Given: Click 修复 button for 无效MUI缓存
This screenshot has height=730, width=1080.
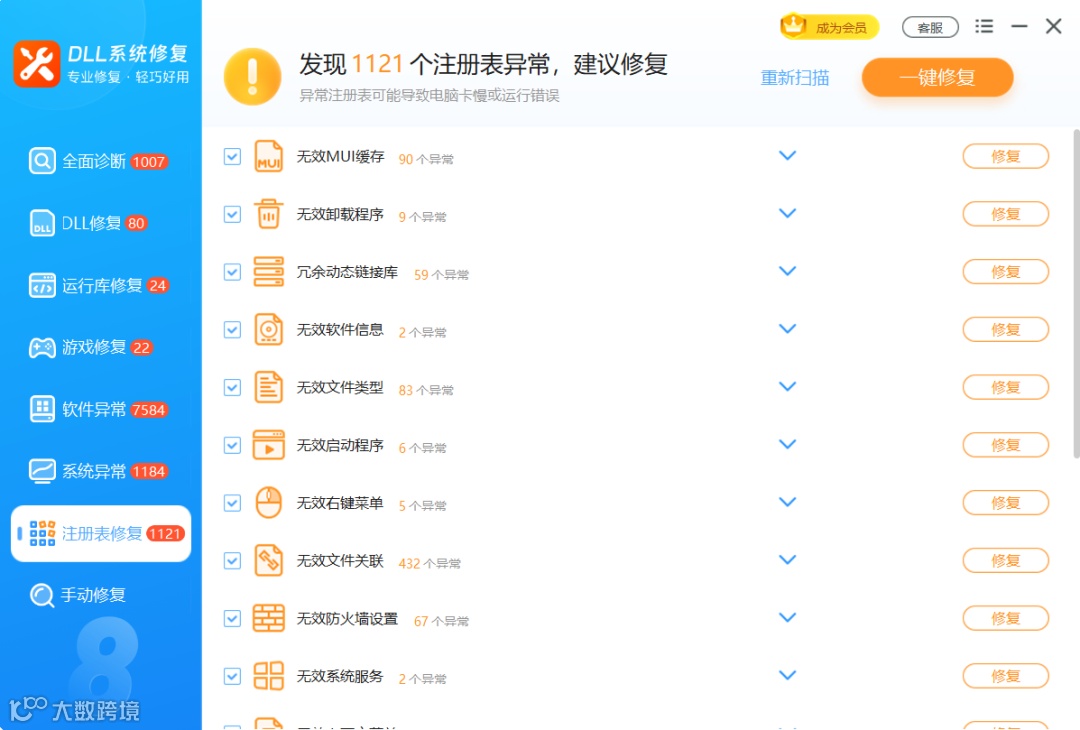Looking at the screenshot, I should click(1006, 156).
